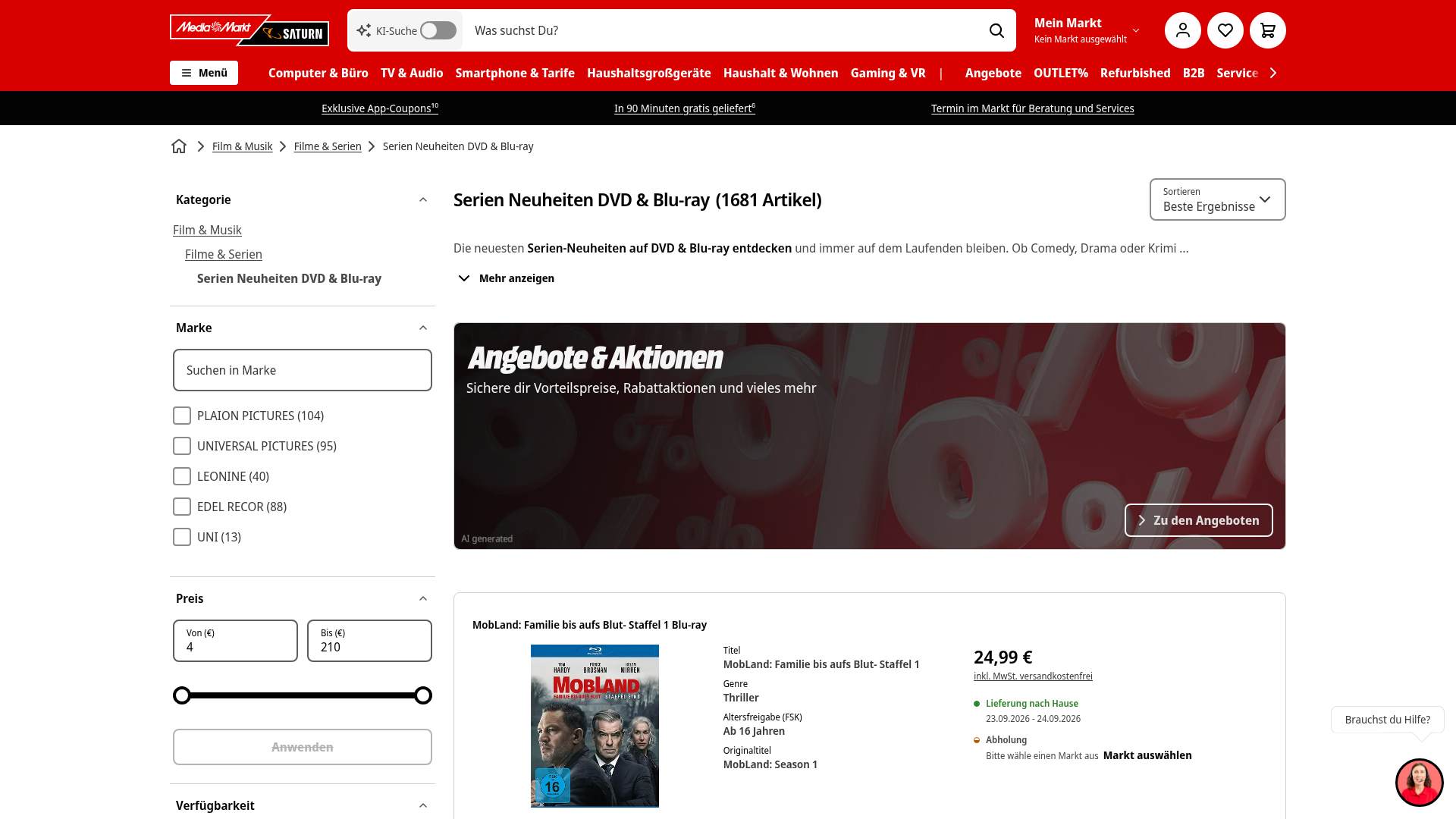
Task: Click the navigation bar right arrow
Action: click(x=1273, y=73)
